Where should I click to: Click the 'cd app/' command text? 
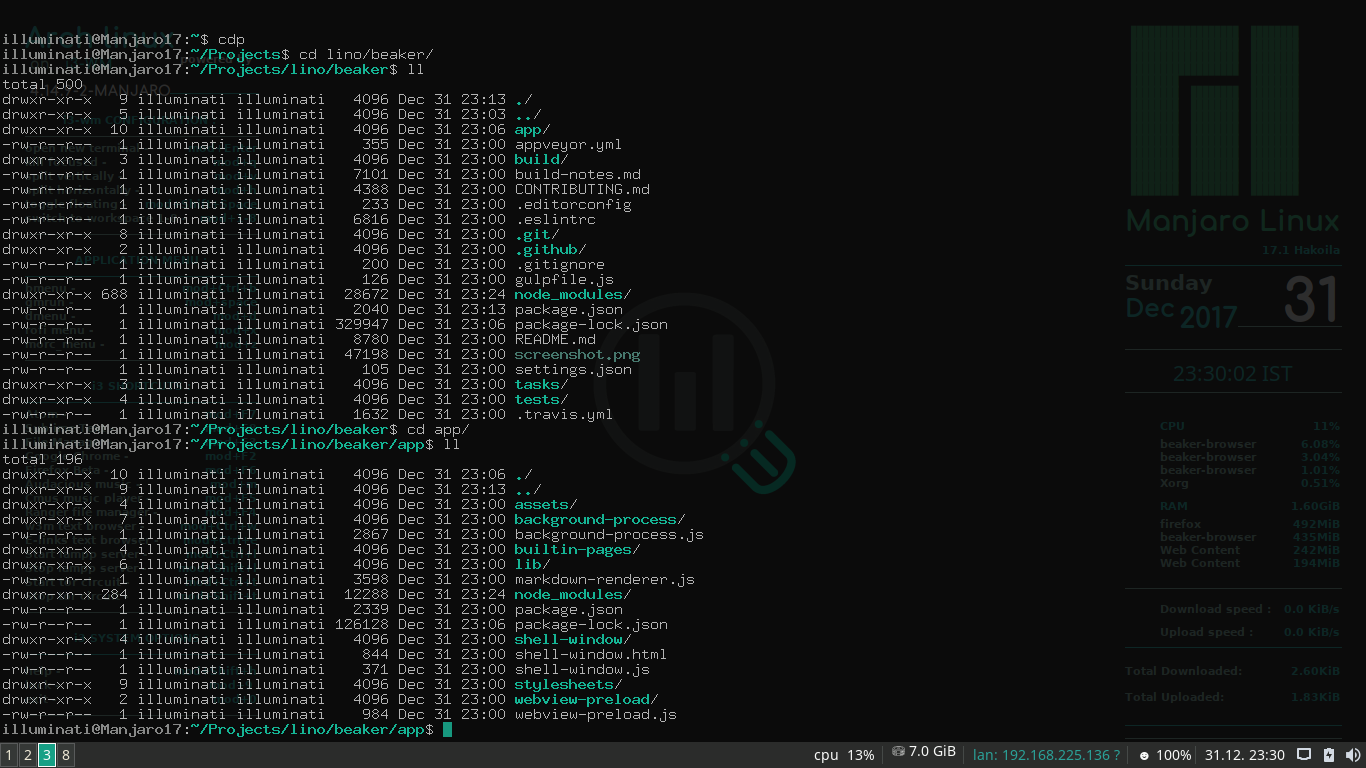tap(438, 430)
